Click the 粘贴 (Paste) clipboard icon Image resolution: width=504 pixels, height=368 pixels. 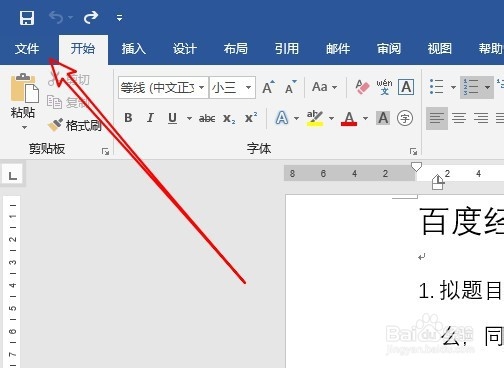(25, 88)
